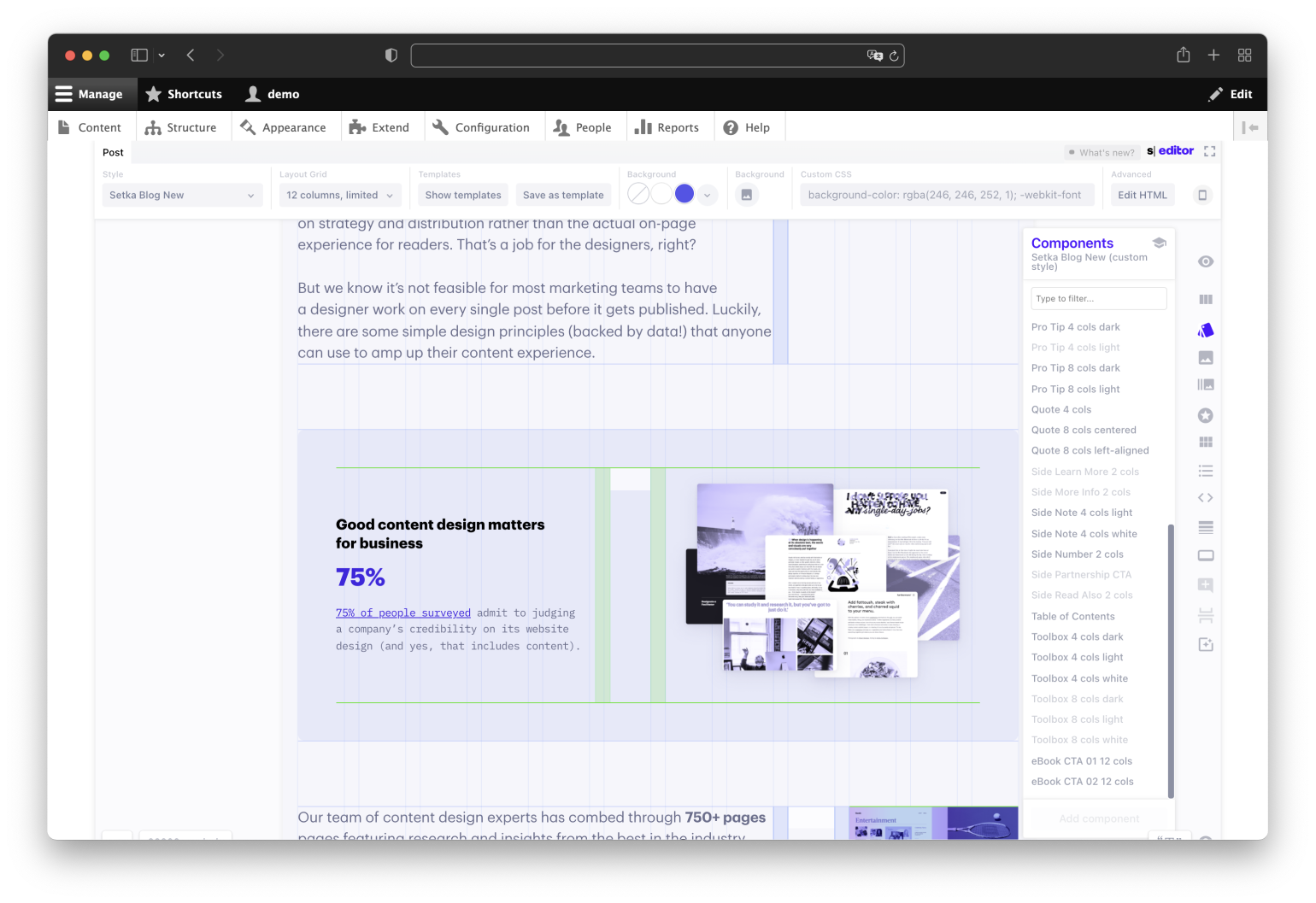1316x903 pixels.
Task: Select the star icon in the right toolbar
Action: pos(1205,415)
